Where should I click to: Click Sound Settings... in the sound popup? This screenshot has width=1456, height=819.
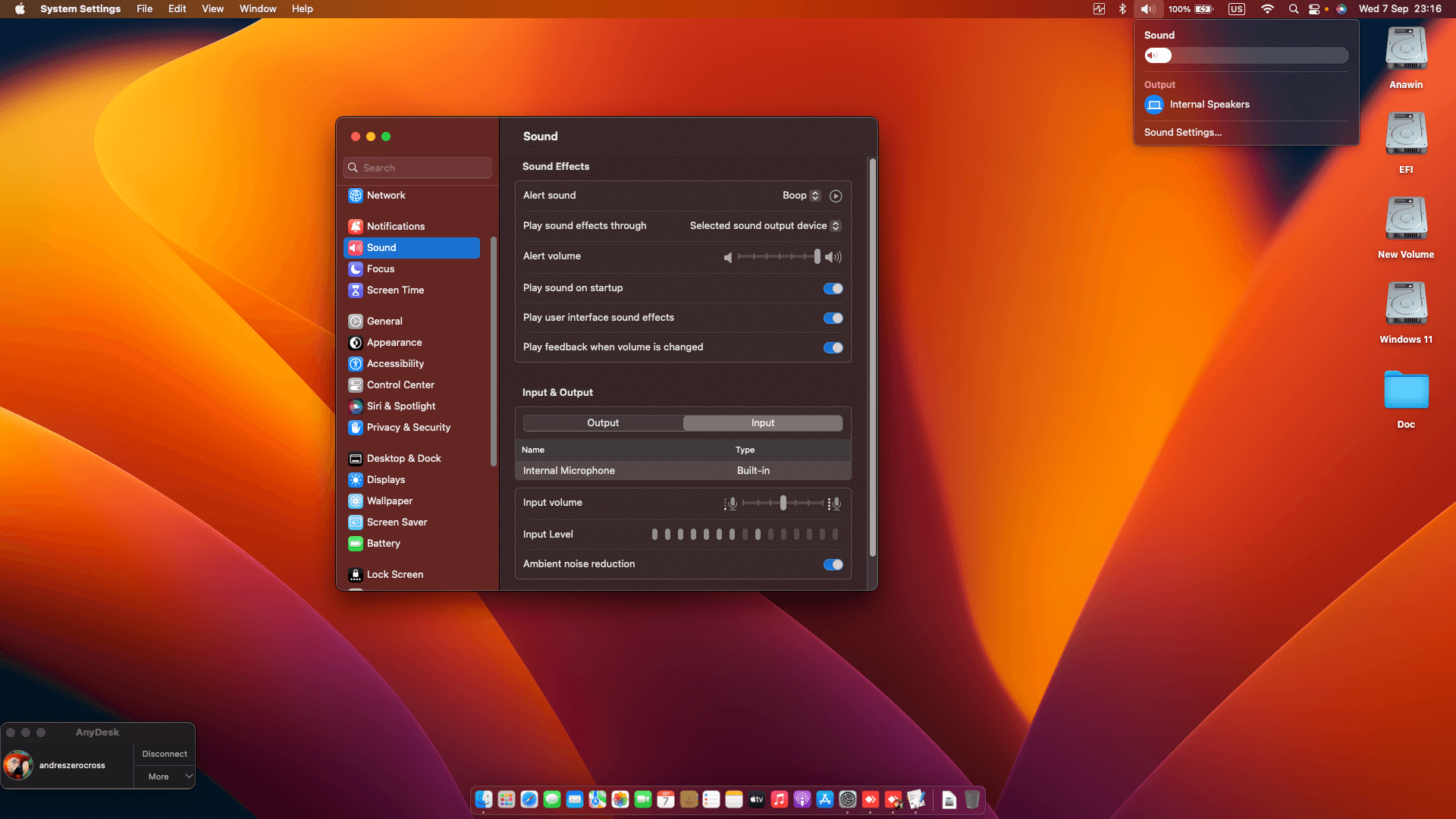coord(1183,133)
